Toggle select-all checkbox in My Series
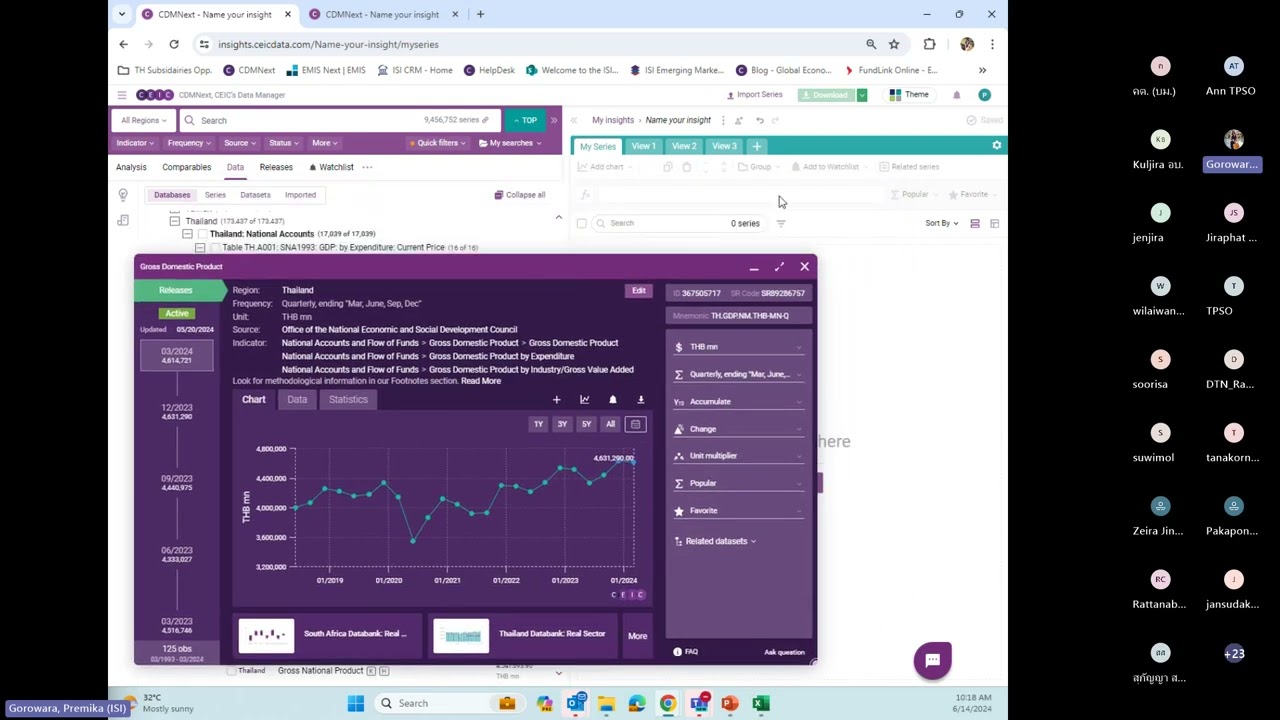This screenshot has height=720, width=1280. pyautogui.click(x=581, y=223)
